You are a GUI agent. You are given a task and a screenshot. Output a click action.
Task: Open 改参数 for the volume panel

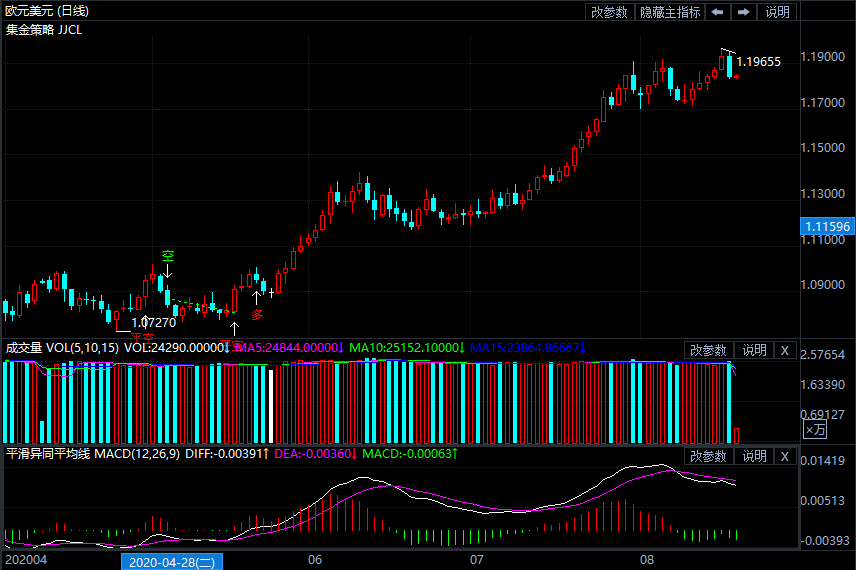point(709,350)
